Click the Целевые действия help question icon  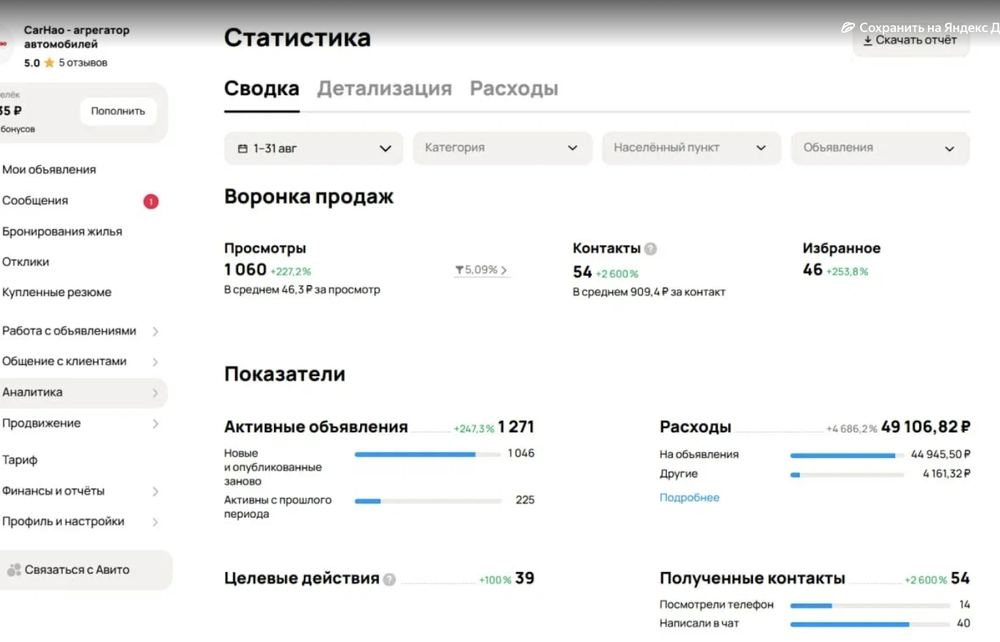tap(389, 580)
